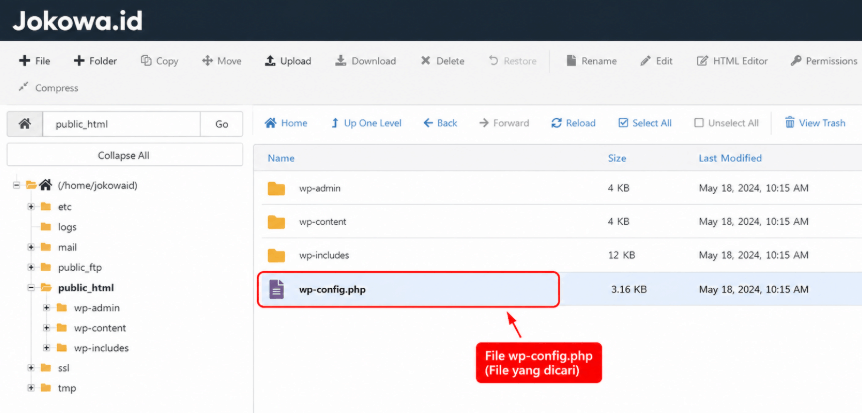Screen dimensions: 862x413
Task: Open the Permissions tool
Action: [824, 61]
